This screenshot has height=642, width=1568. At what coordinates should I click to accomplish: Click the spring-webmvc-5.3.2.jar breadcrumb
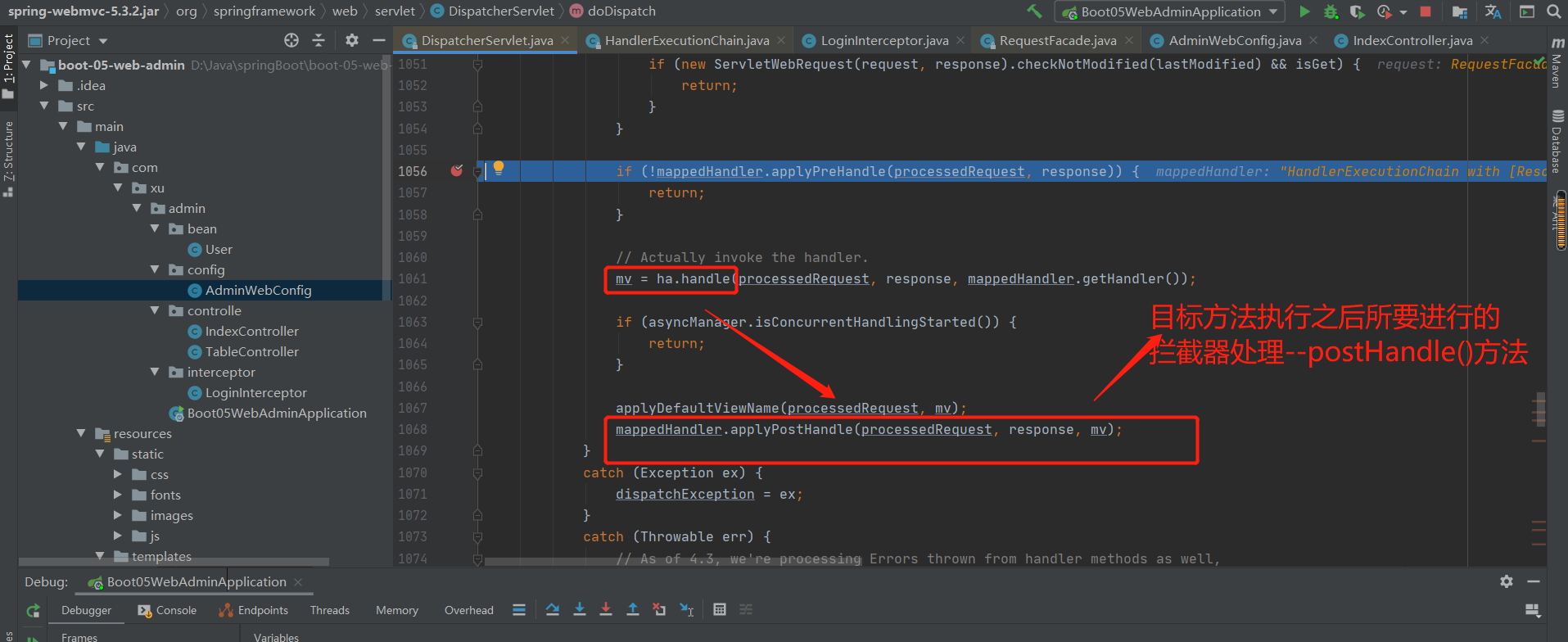pyautogui.click(x=83, y=11)
